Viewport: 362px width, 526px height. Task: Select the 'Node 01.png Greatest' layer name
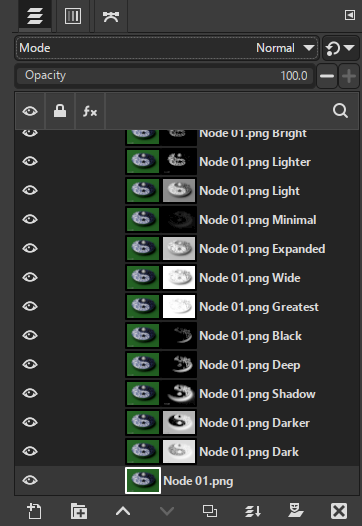point(259,307)
